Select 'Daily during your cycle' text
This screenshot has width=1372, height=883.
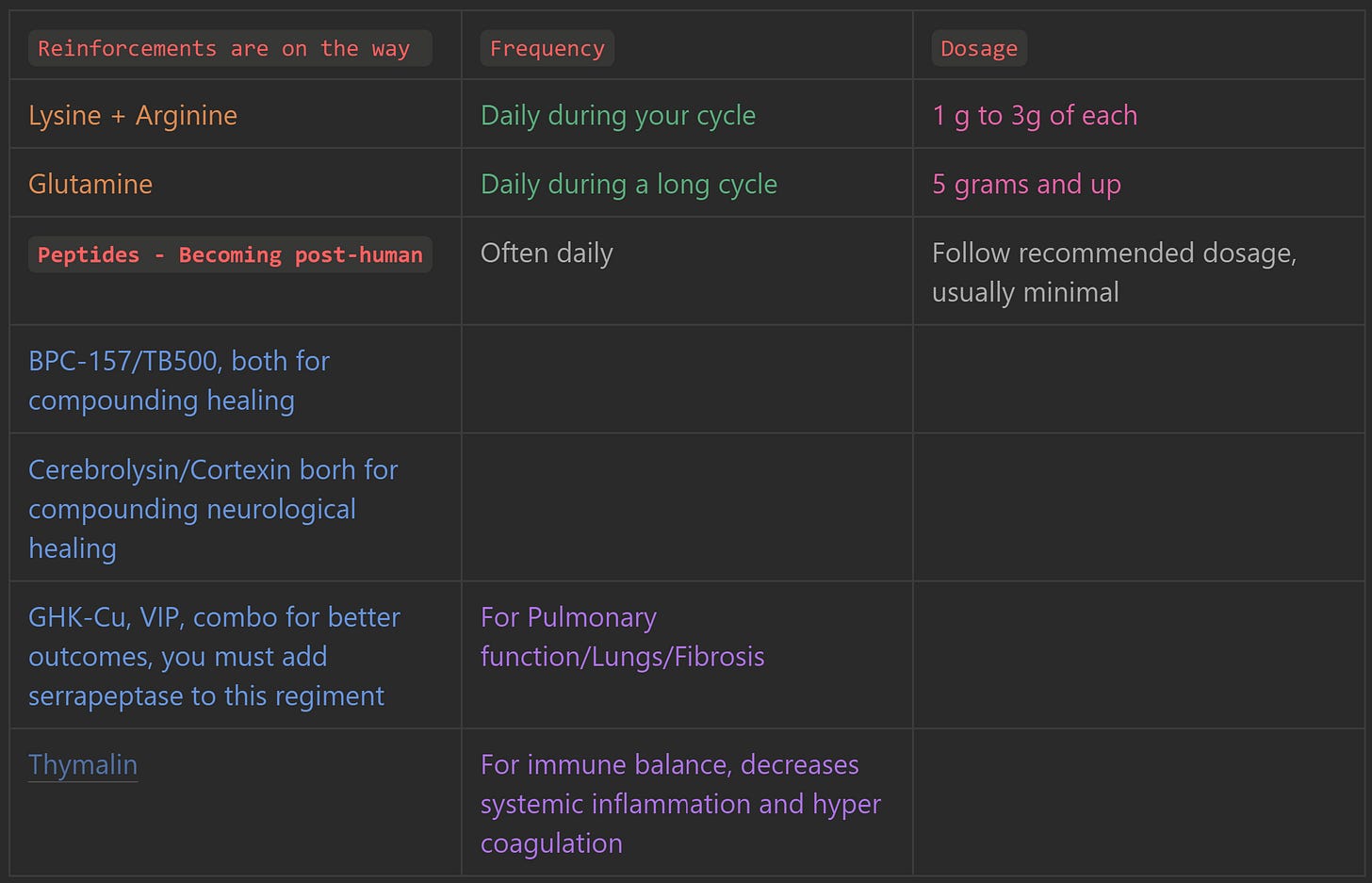coord(618,115)
